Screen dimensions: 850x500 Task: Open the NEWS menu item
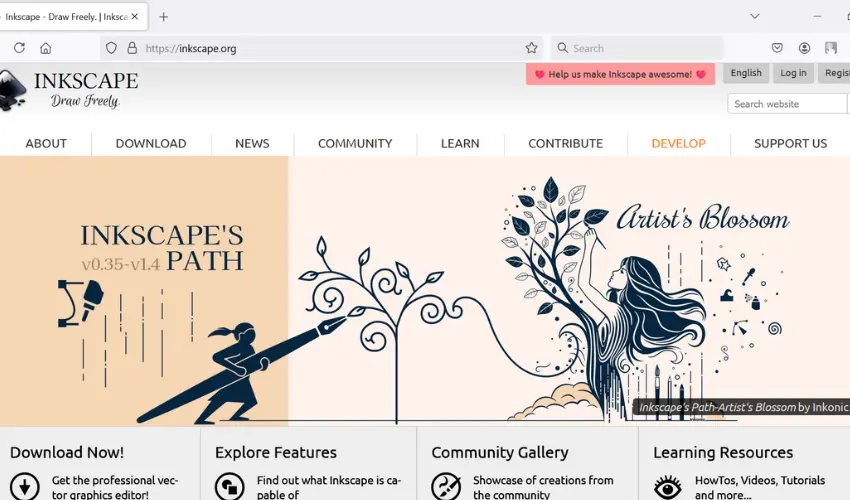point(252,143)
